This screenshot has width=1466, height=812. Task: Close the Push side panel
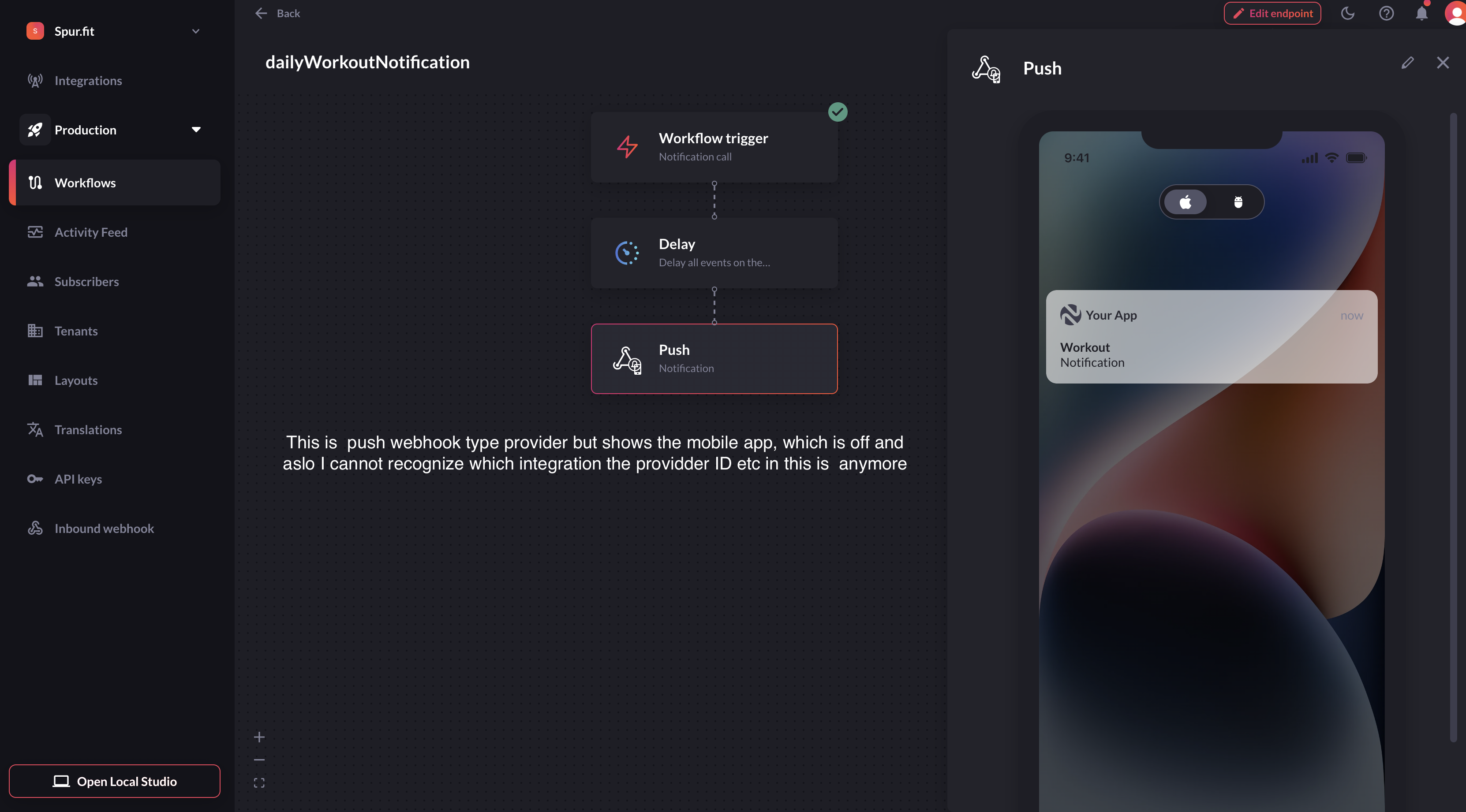tap(1443, 63)
